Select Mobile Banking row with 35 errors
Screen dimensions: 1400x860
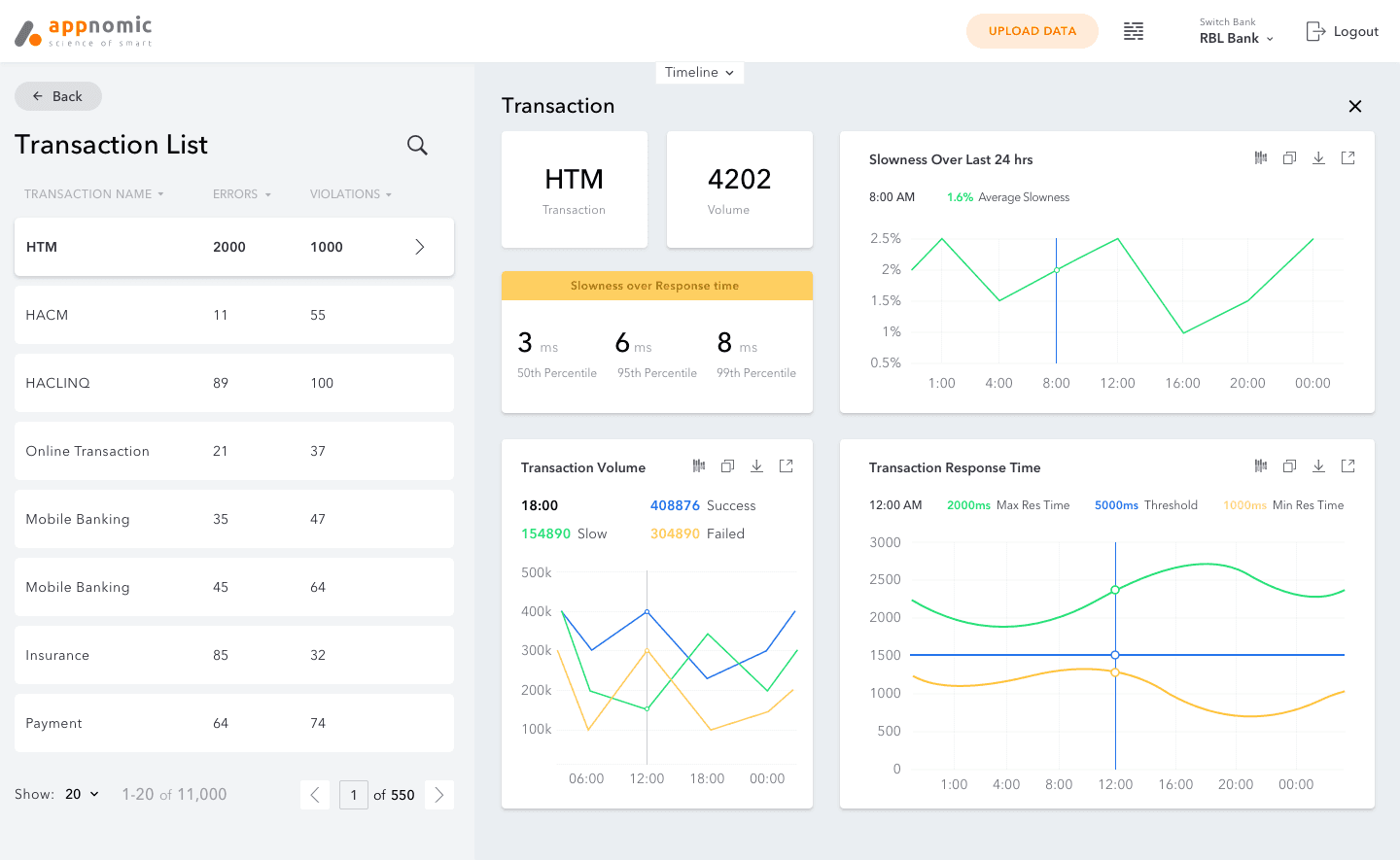pyautogui.click(x=234, y=519)
